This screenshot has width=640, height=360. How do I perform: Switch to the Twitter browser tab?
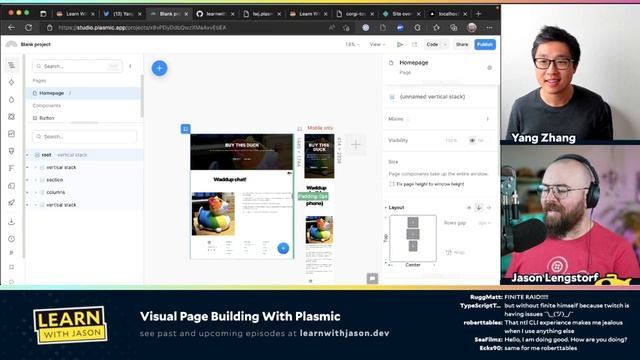click(122, 14)
